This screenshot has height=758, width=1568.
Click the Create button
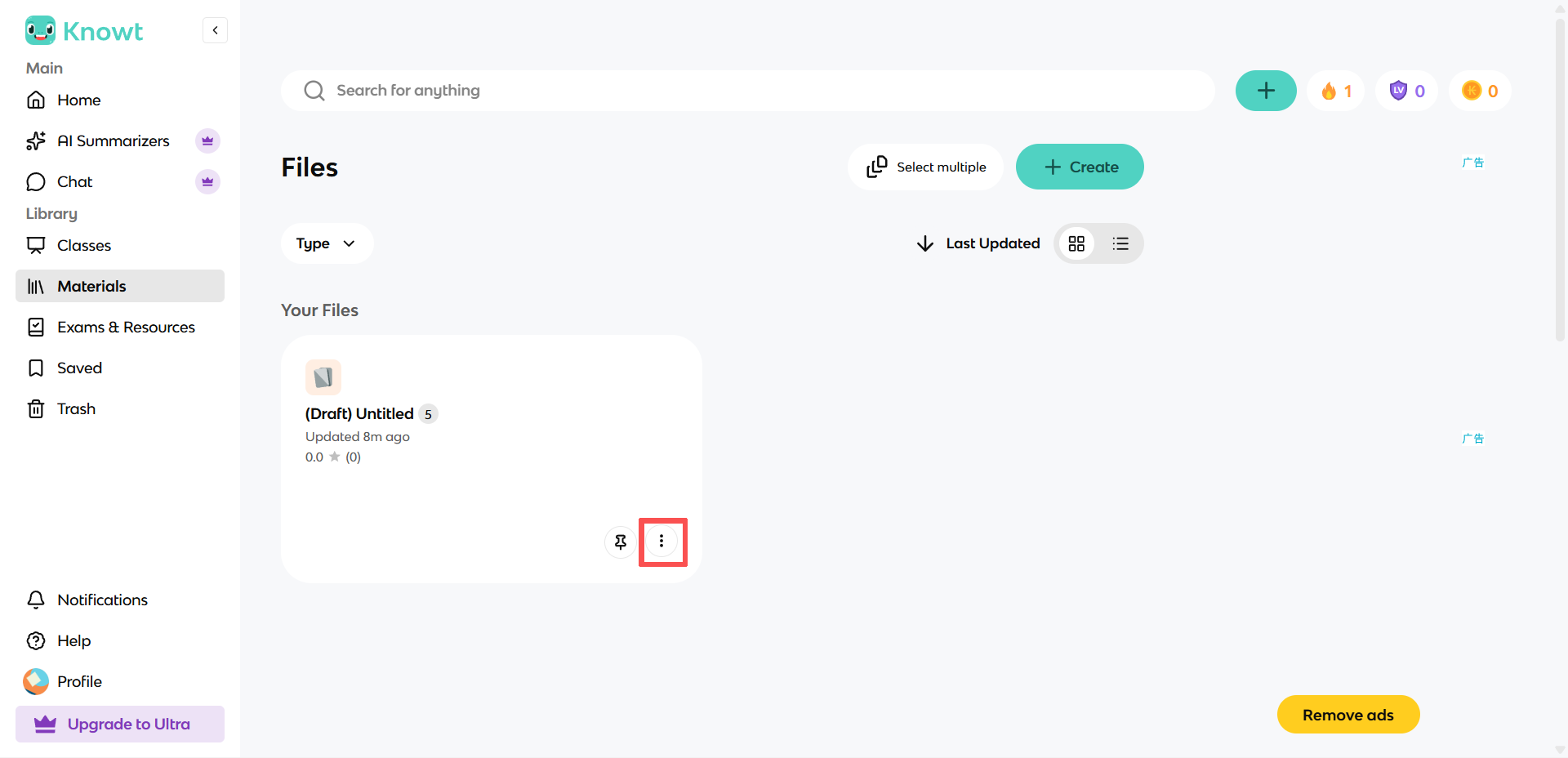coord(1080,167)
